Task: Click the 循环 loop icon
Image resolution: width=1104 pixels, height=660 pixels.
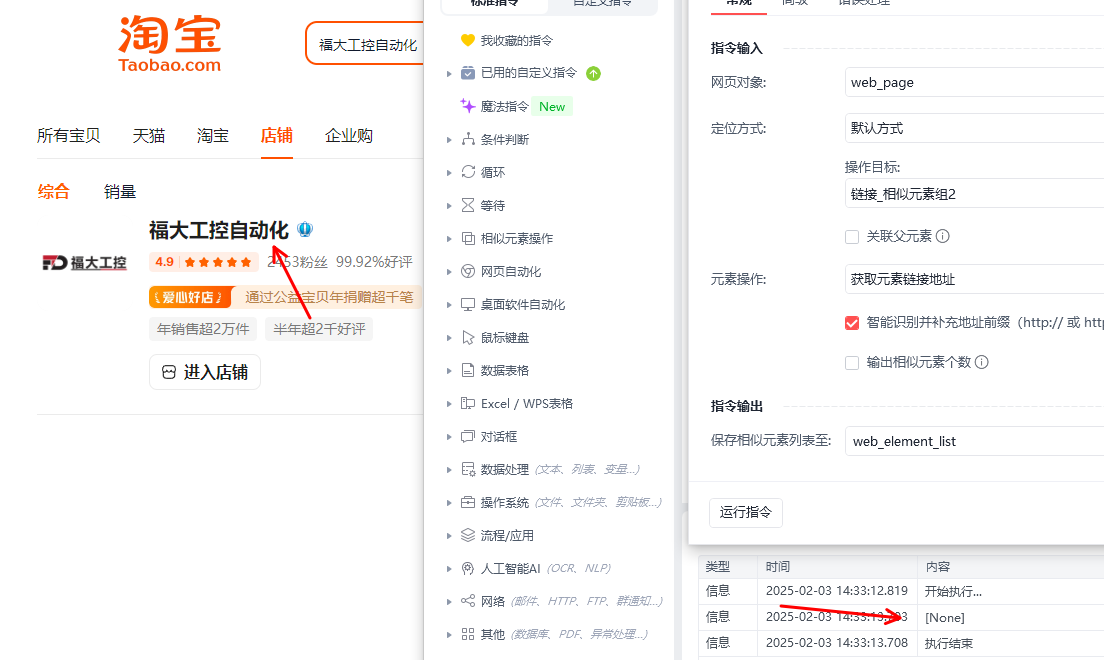Action: 468,172
